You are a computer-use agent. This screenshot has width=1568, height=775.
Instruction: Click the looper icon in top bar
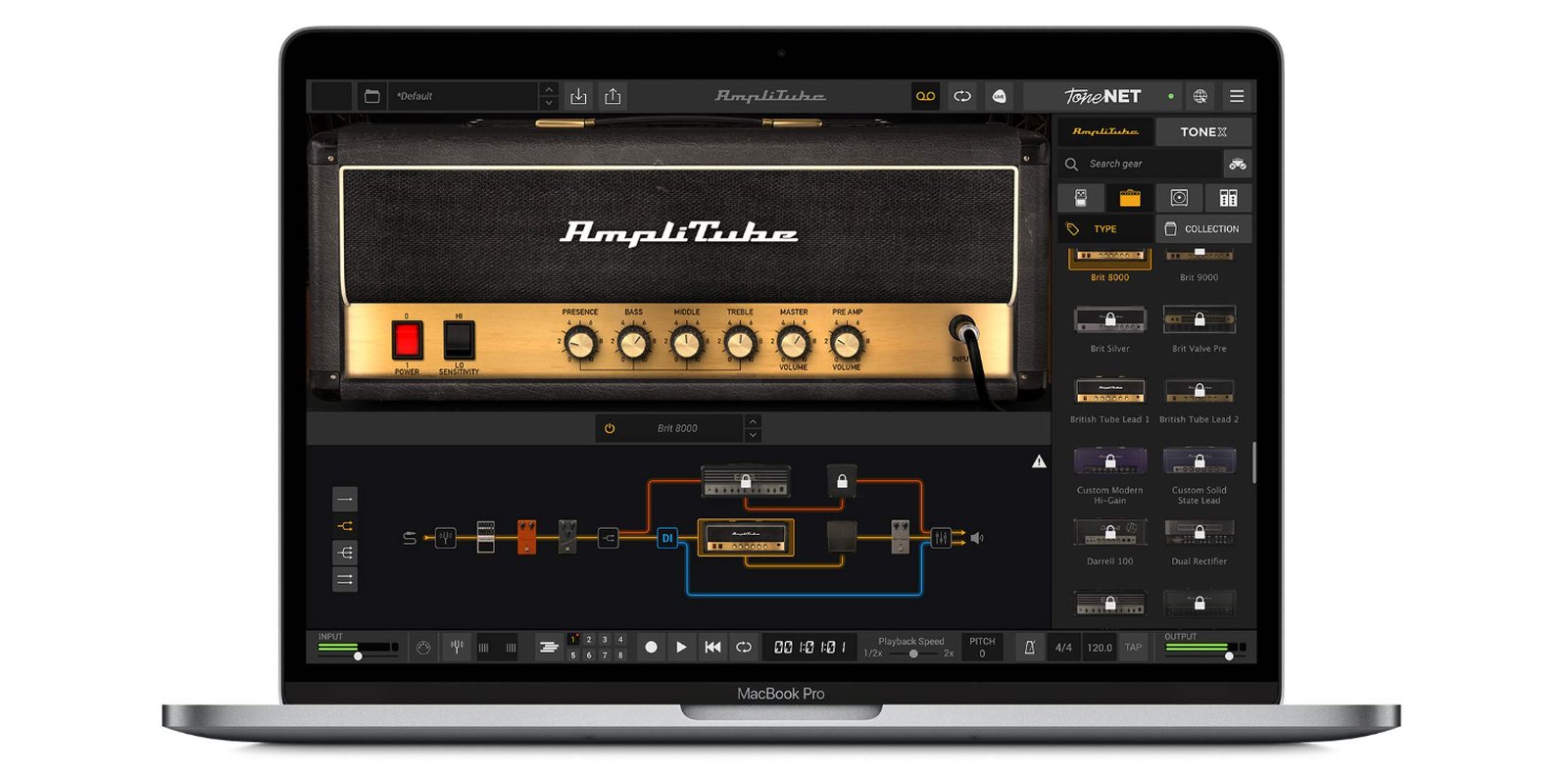coord(962,96)
